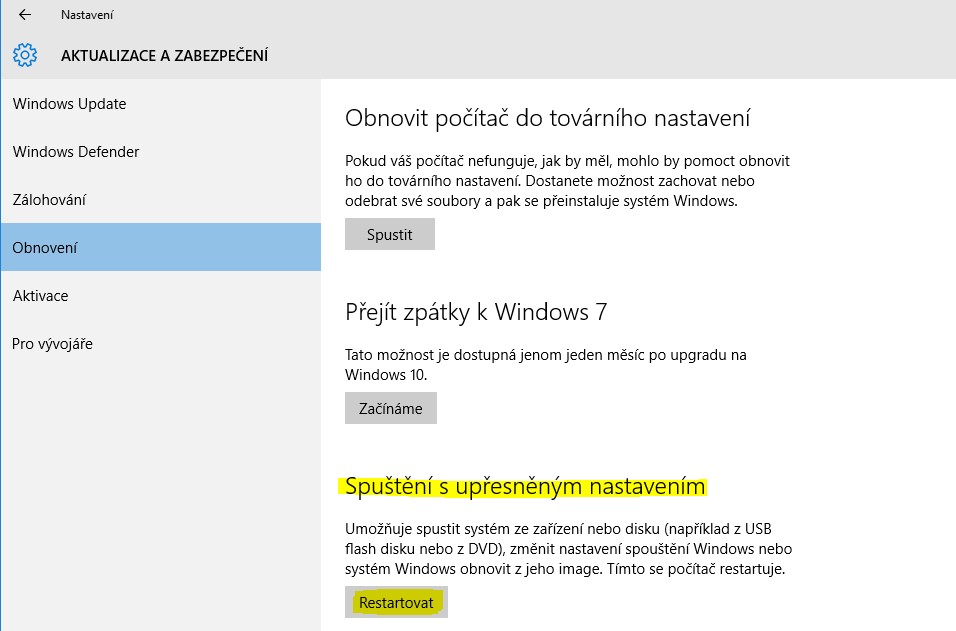Screen dimensions: 956x631
Task: Click the back arrow in title bar
Action: [x=25, y=15]
